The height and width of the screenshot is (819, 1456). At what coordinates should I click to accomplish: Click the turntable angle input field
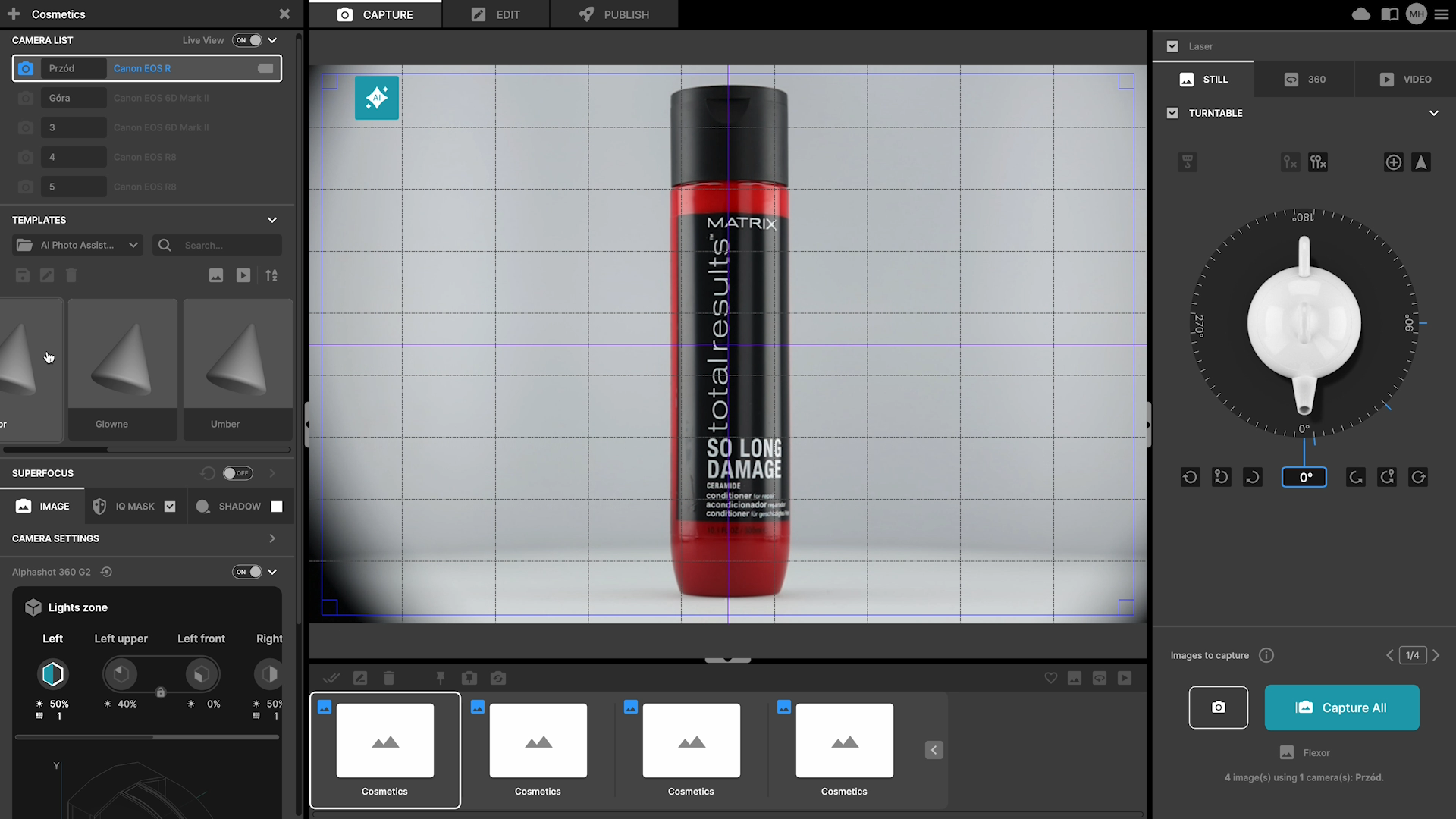[1304, 477]
